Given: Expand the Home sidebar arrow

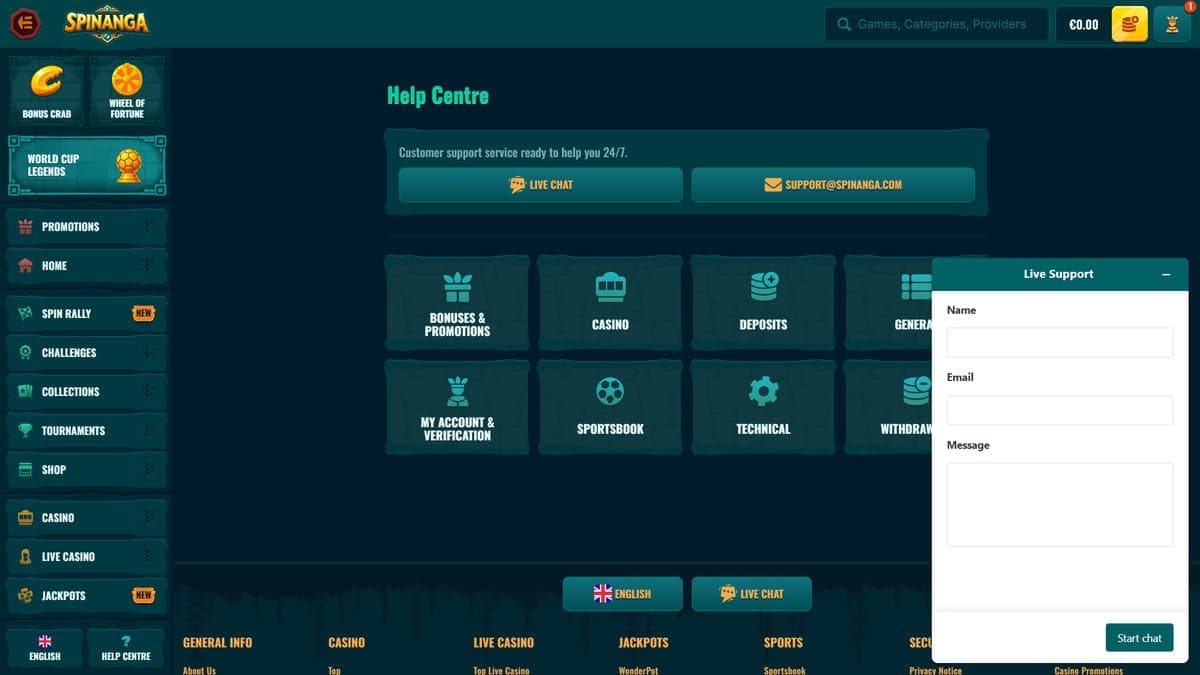Looking at the screenshot, I should tap(149, 266).
